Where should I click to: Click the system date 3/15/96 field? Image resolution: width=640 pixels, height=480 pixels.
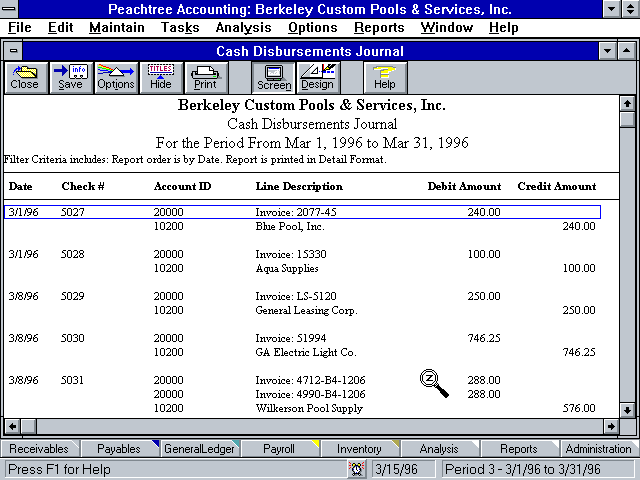[403, 469]
